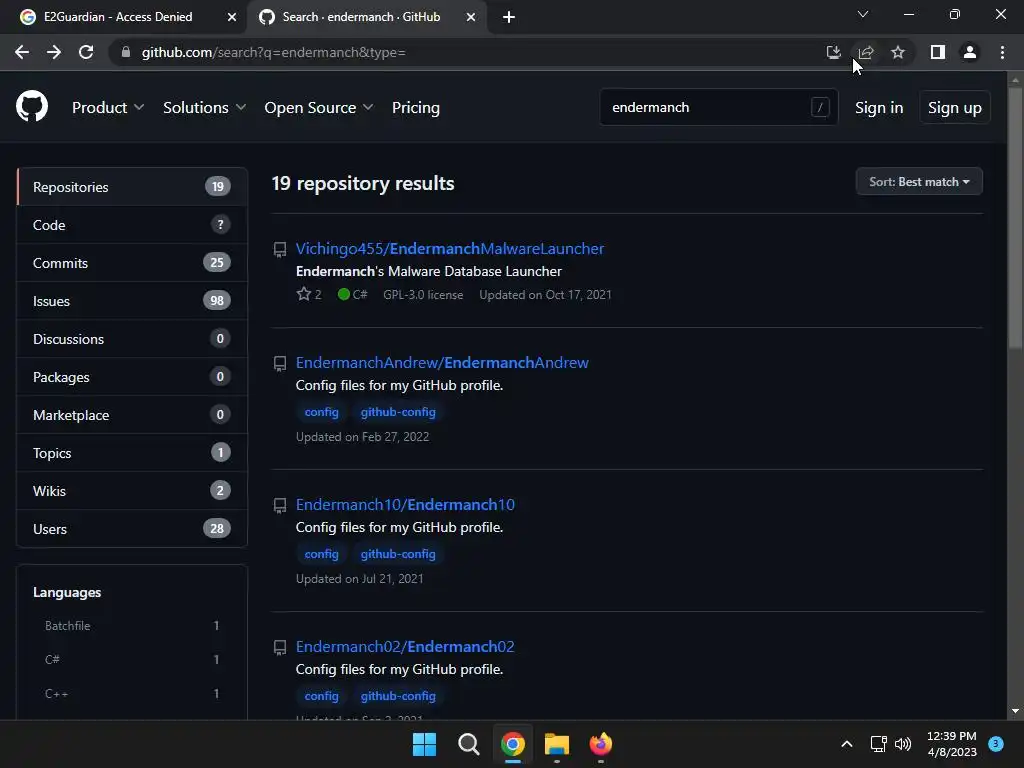Screen dimensions: 1024x768
Task: Click the repo icon beside EndermanchMalwareLauncher
Action: tap(280, 249)
